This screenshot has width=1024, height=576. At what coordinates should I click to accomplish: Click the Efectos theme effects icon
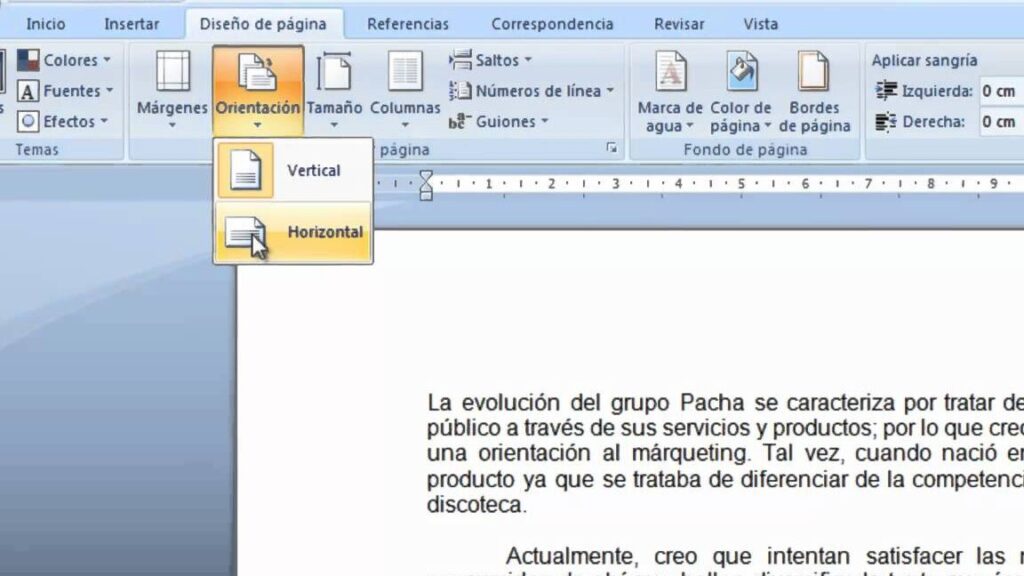(28, 121)
